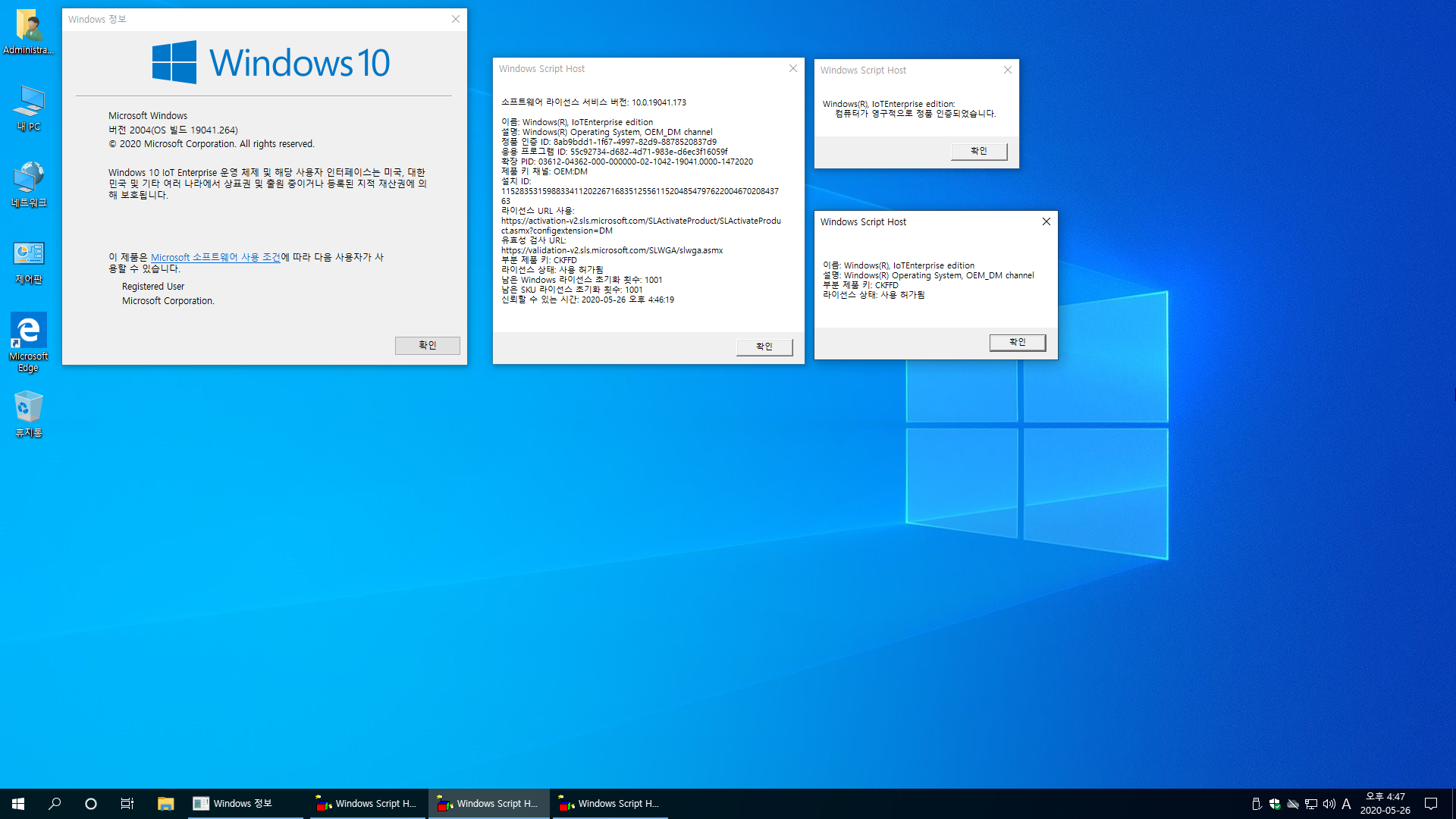Toggle the IME input mode 'A' indicator
Viewport: 1456px width, 819px height.
[x=1347, y=804]
